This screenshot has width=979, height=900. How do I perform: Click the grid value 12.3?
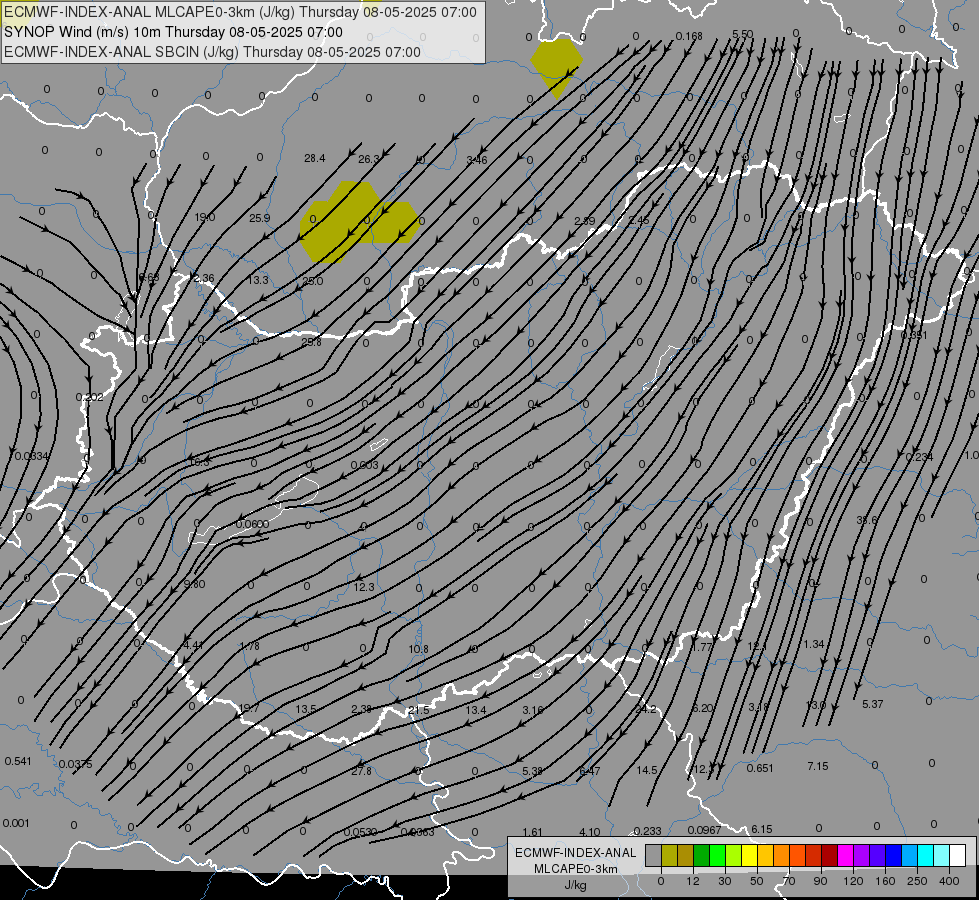(x=364, y=586)
